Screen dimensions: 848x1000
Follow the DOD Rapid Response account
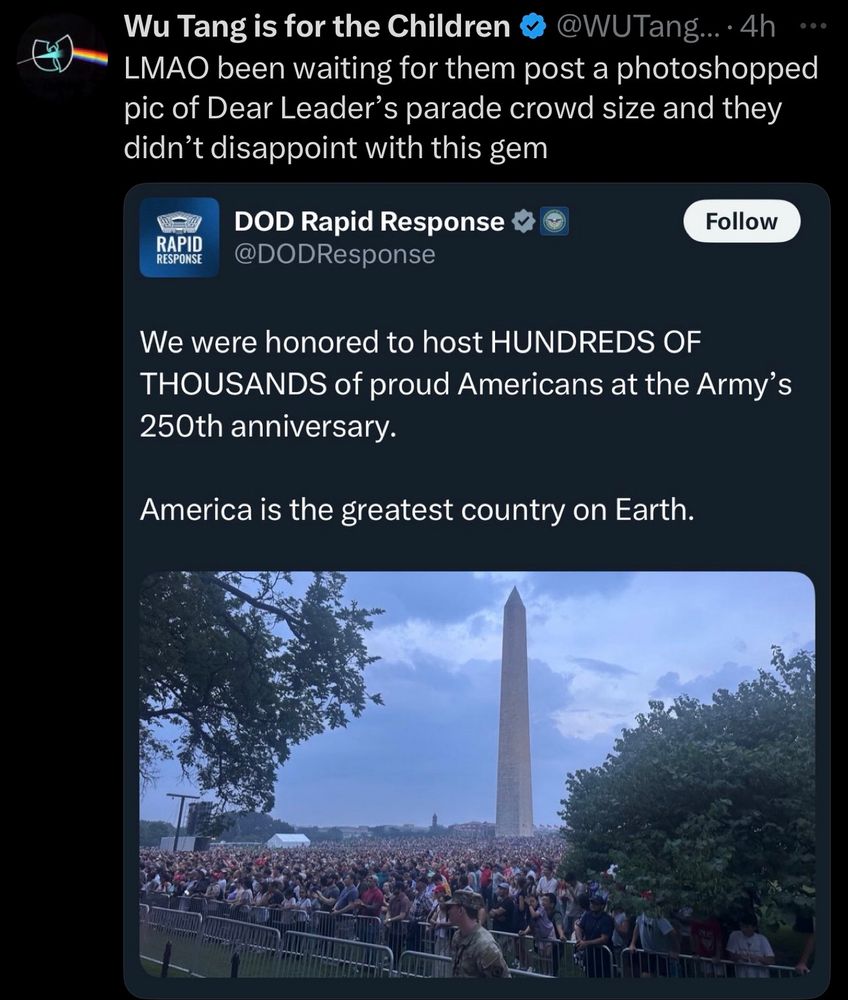(742, 221)
